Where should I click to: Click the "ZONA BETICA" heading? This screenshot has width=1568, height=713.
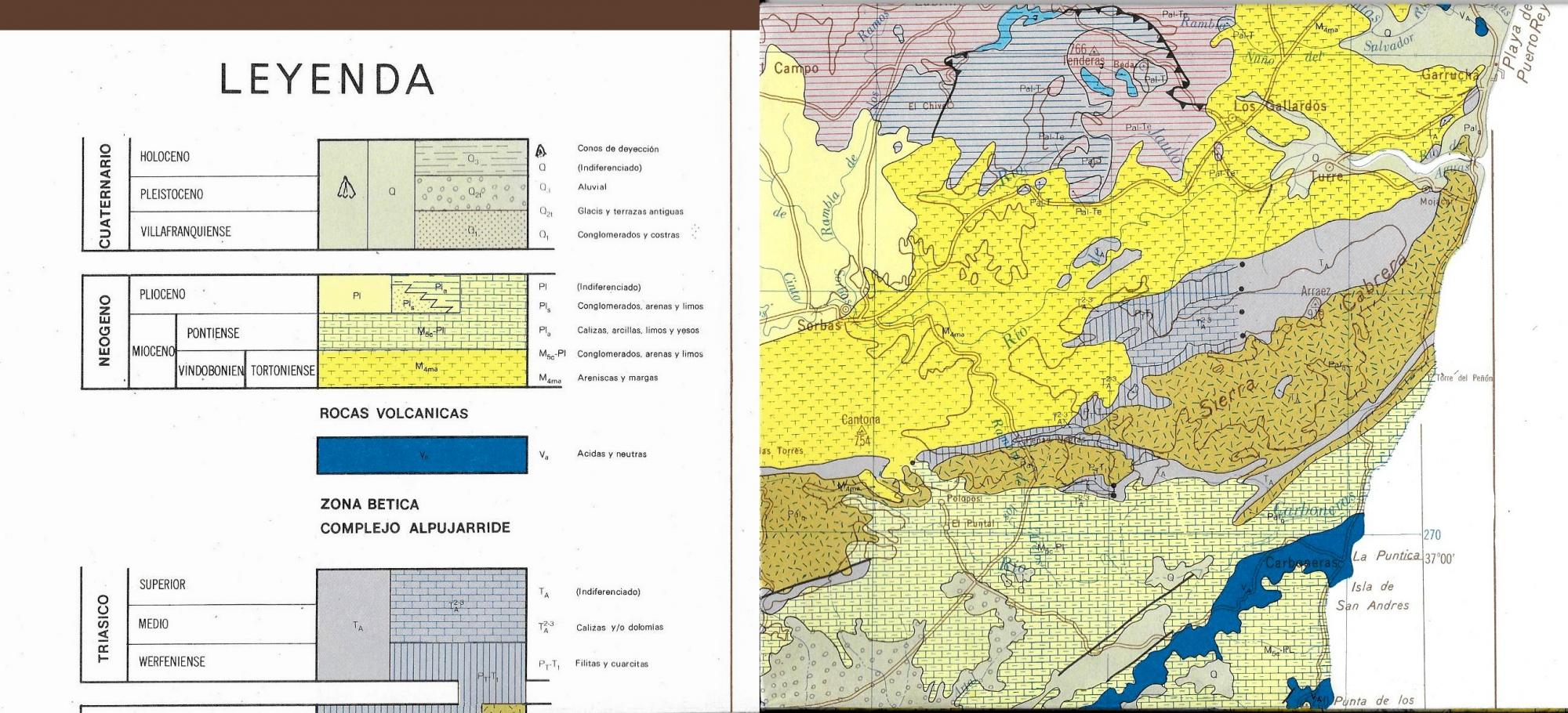tap(369, 505)
